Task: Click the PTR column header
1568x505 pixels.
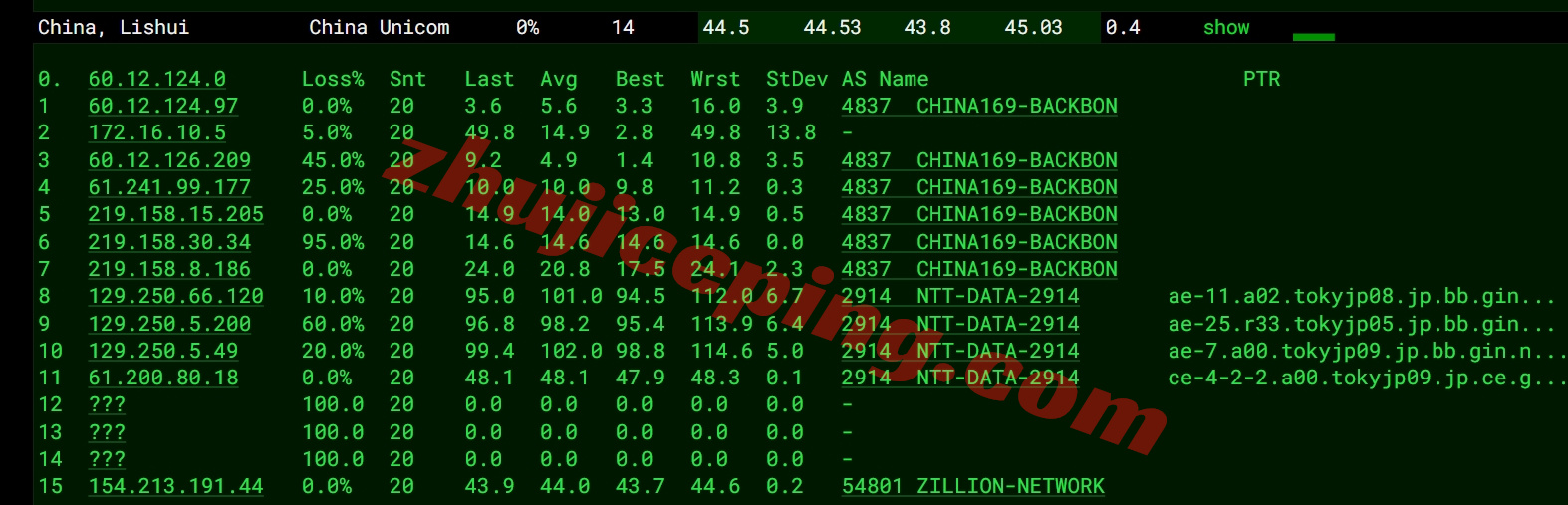Action: 1261,79
